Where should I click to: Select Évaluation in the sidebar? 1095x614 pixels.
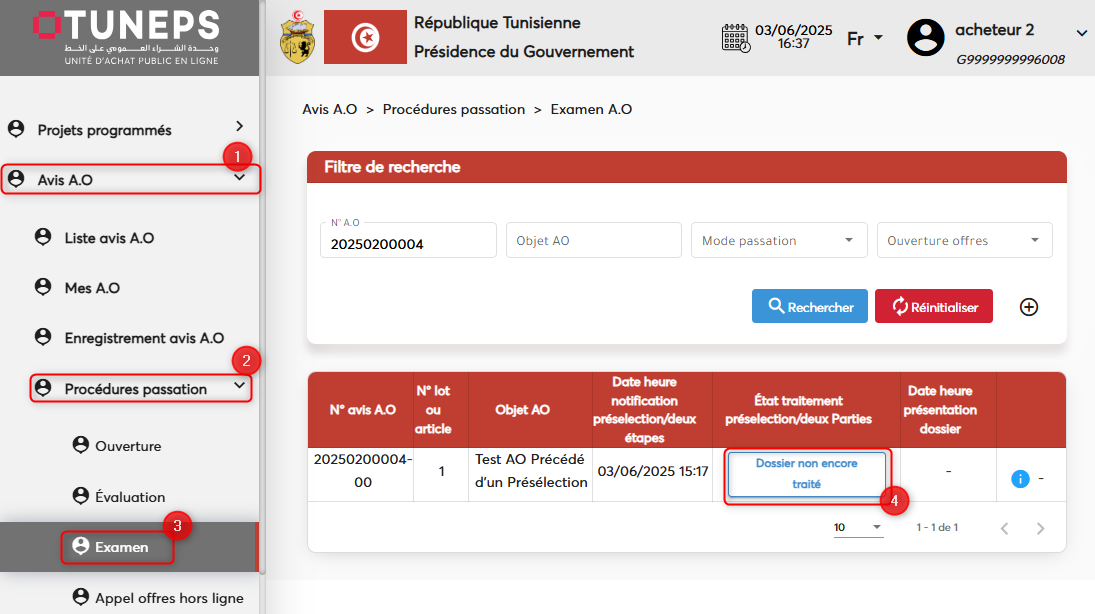click(130, 497)
